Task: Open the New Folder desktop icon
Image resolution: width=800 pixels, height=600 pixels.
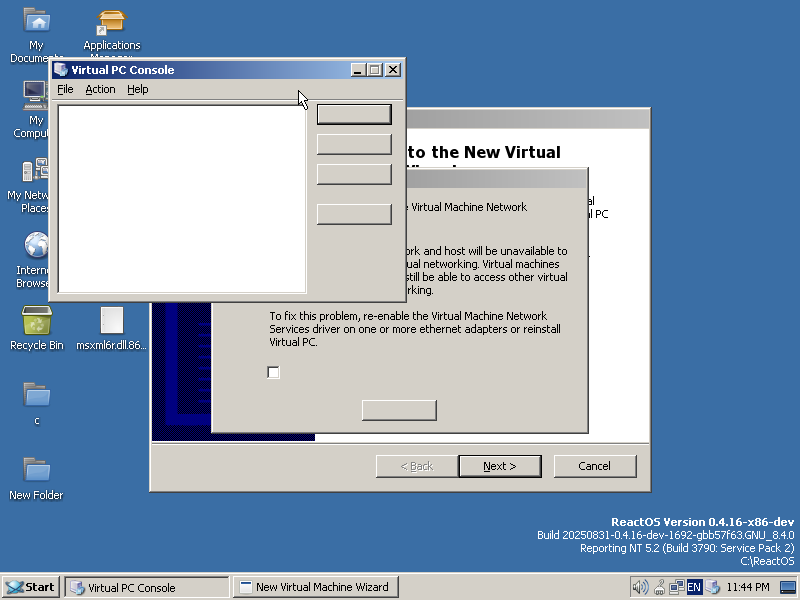Action: [x=37, y=471]
